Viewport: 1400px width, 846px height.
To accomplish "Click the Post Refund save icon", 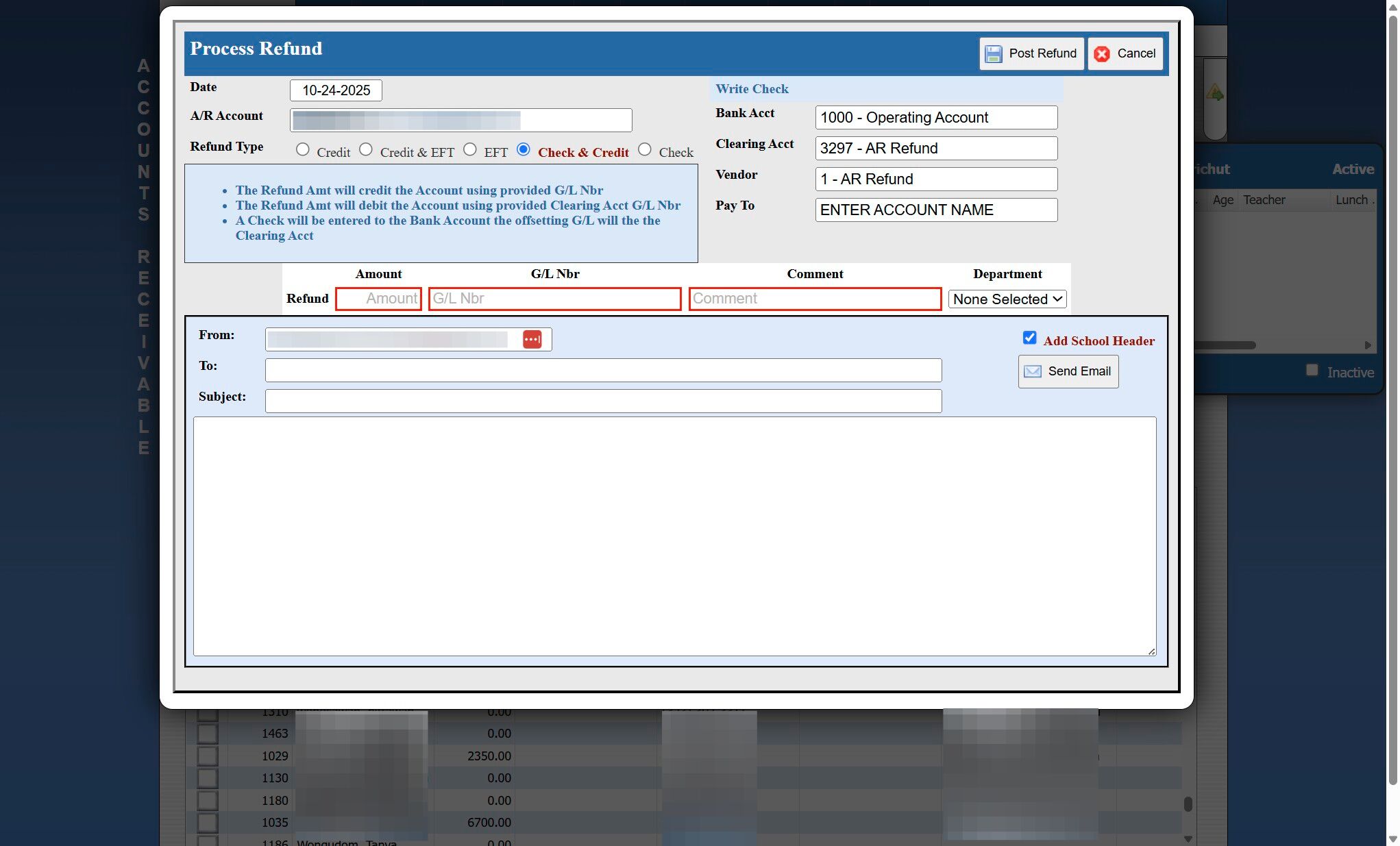I will click(993, 54).
